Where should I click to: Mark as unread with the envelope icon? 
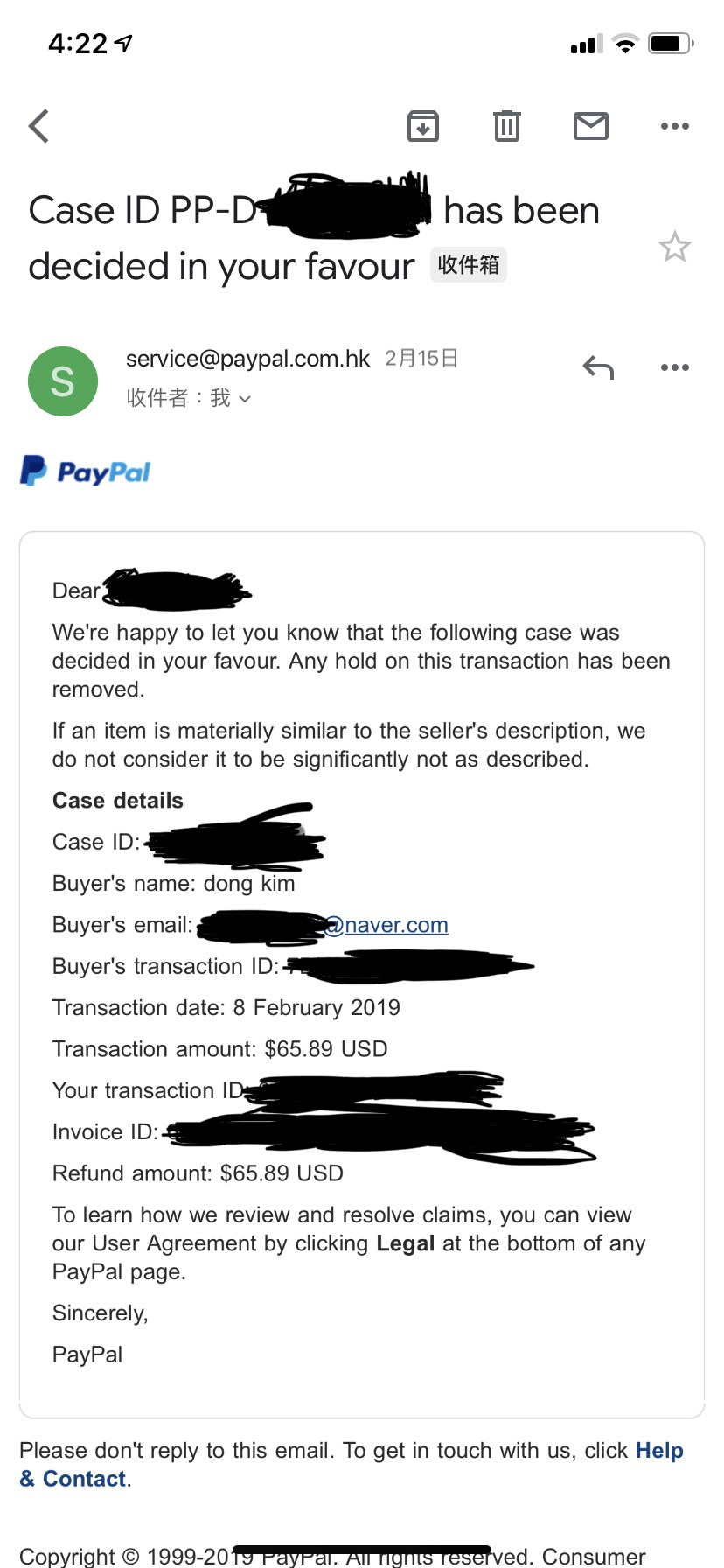[x=591, y=126]
